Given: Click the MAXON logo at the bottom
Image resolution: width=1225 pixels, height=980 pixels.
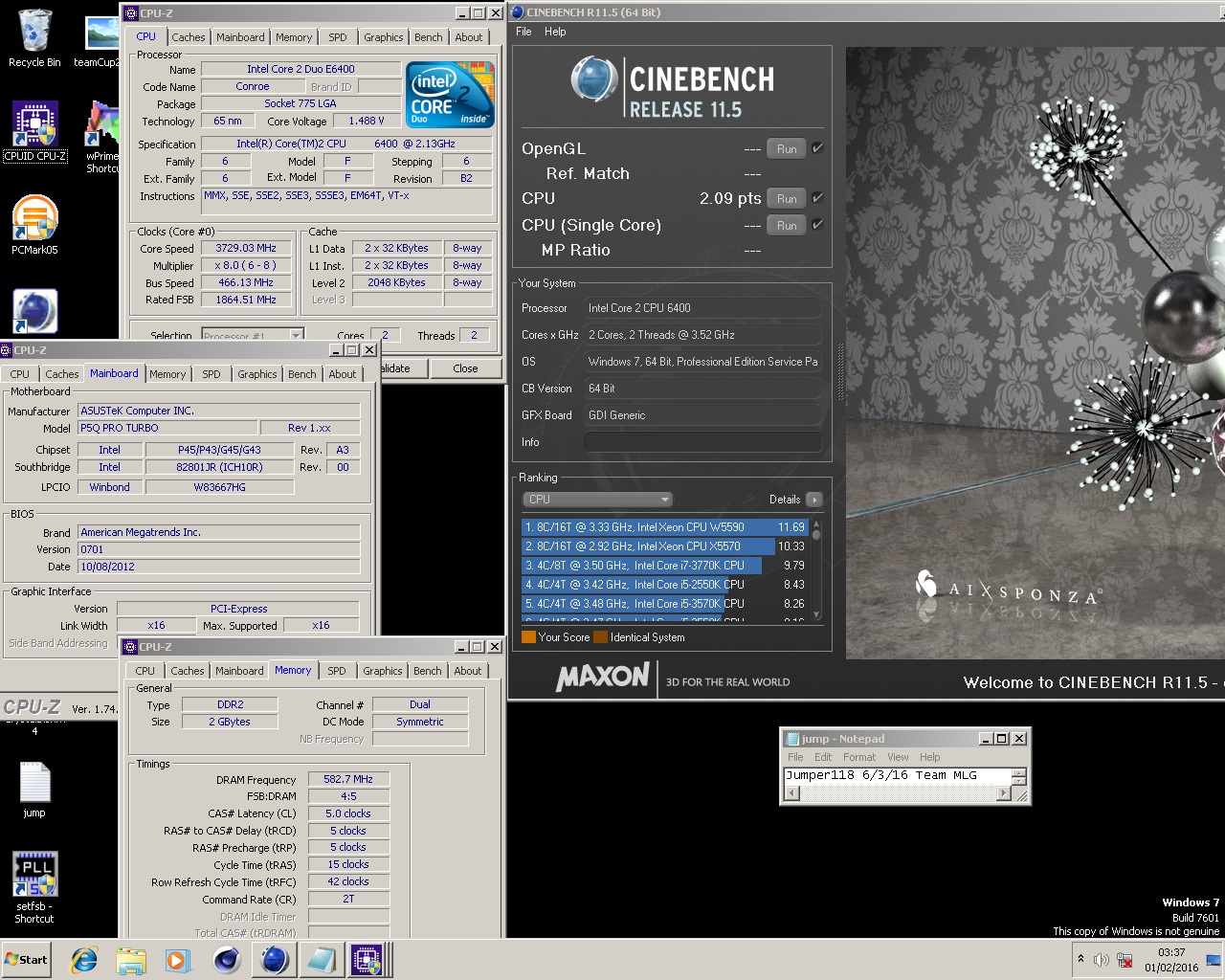Looking at the screenshot, I should [603, 677].
